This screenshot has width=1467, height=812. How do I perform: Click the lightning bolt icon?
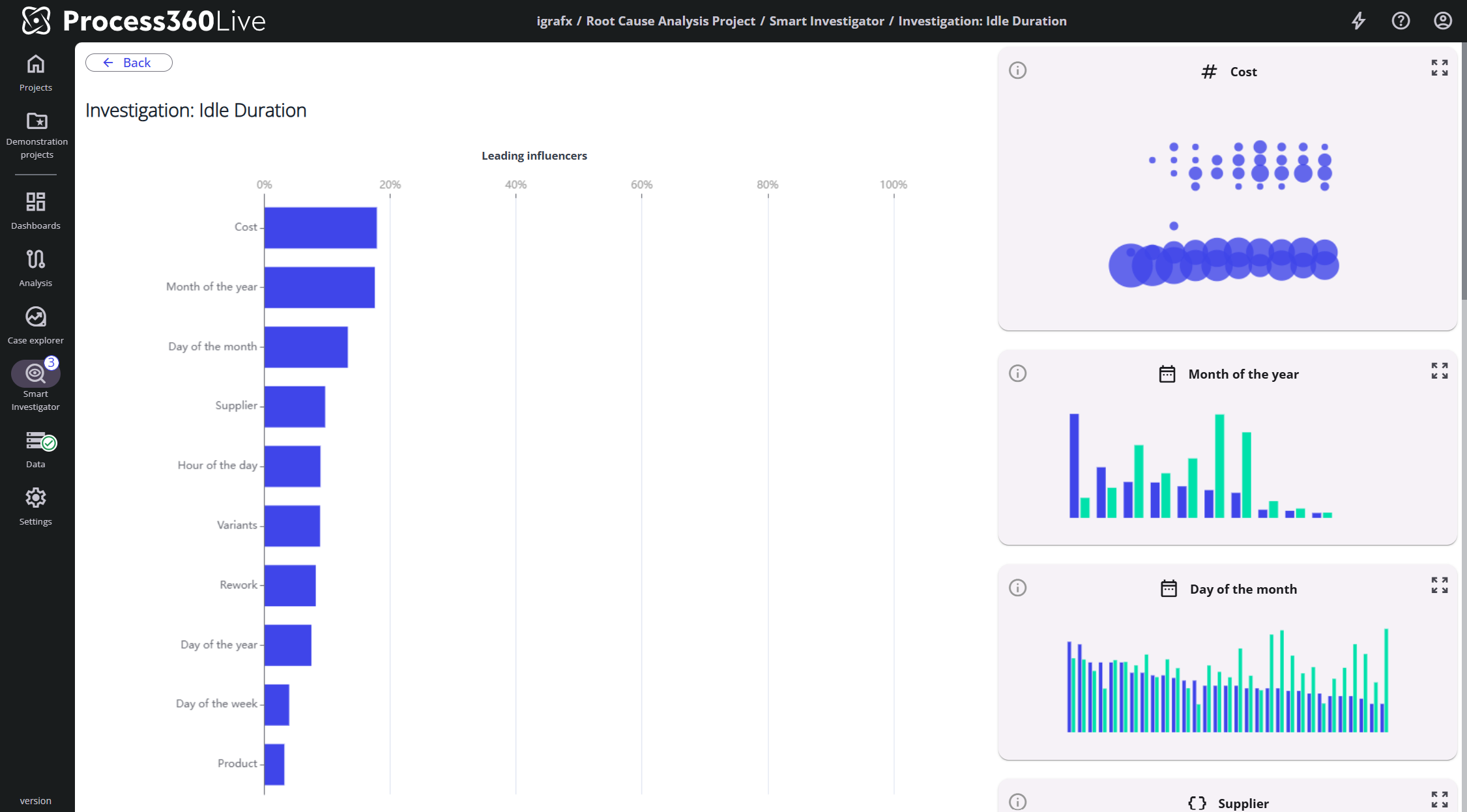pyautogui.click(x=1359, y=21)
